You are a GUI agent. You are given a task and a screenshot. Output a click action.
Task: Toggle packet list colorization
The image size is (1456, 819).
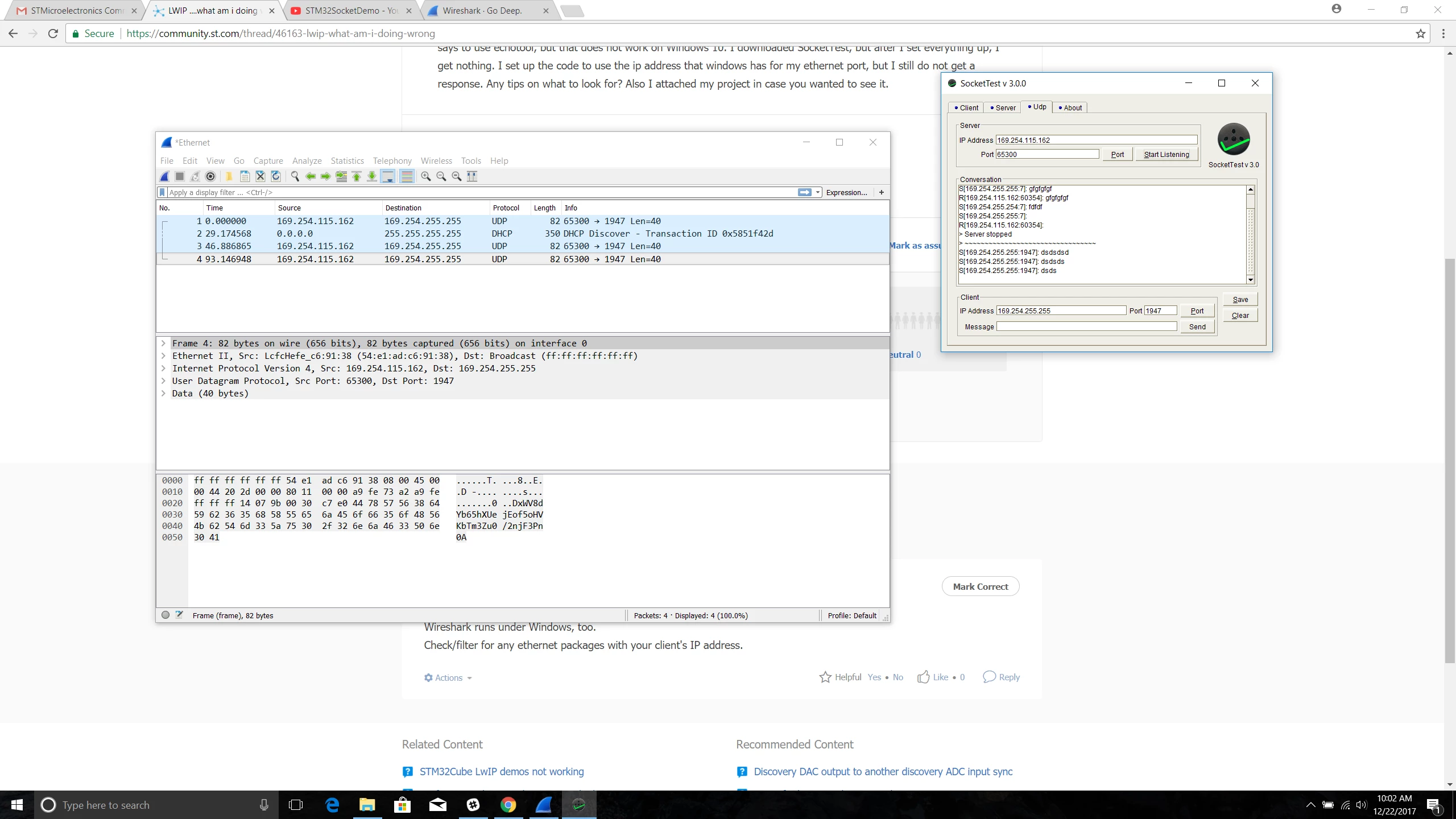click(x=407, y=176)
